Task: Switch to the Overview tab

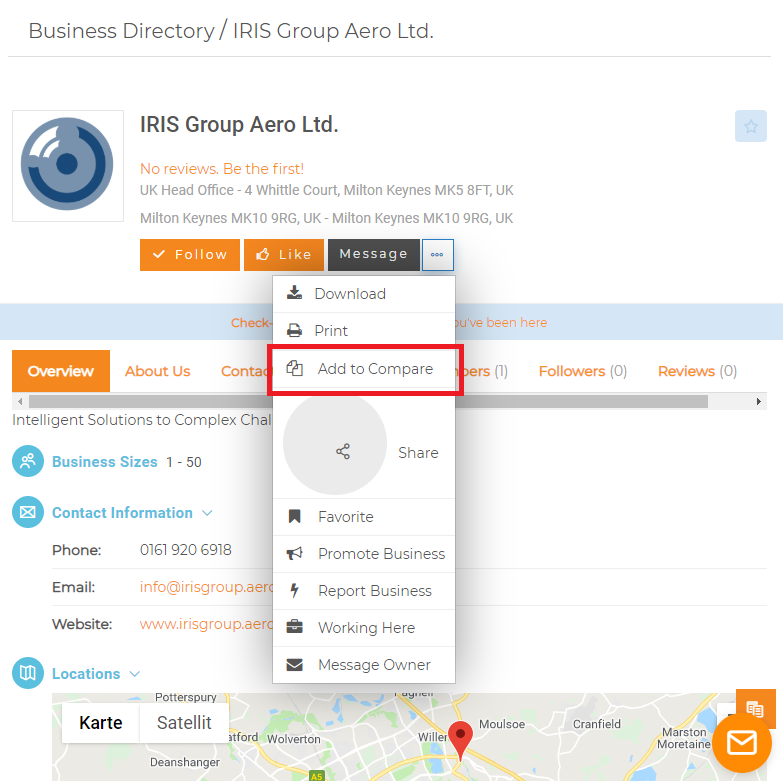Action: click(61, 371)
